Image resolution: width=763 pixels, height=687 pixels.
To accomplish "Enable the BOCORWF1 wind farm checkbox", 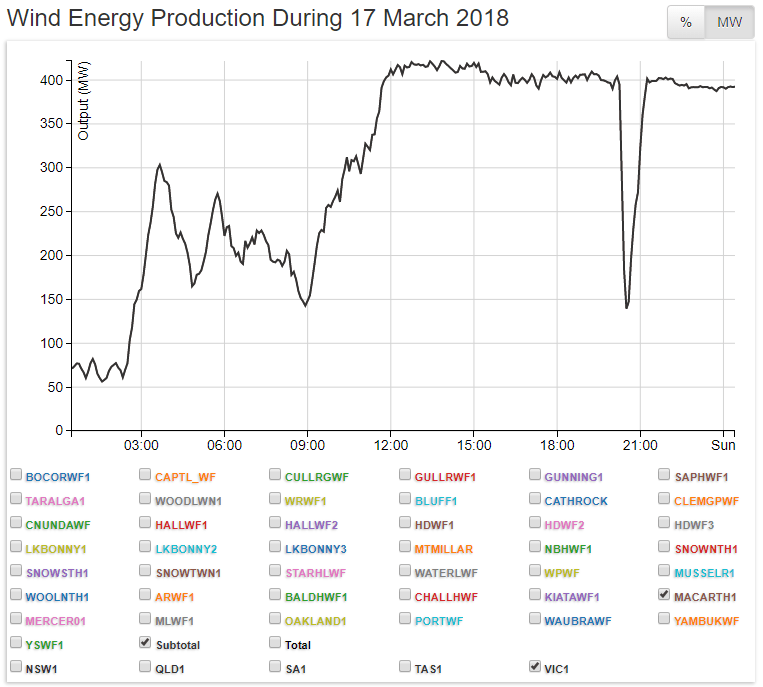I will click(16, 474).
